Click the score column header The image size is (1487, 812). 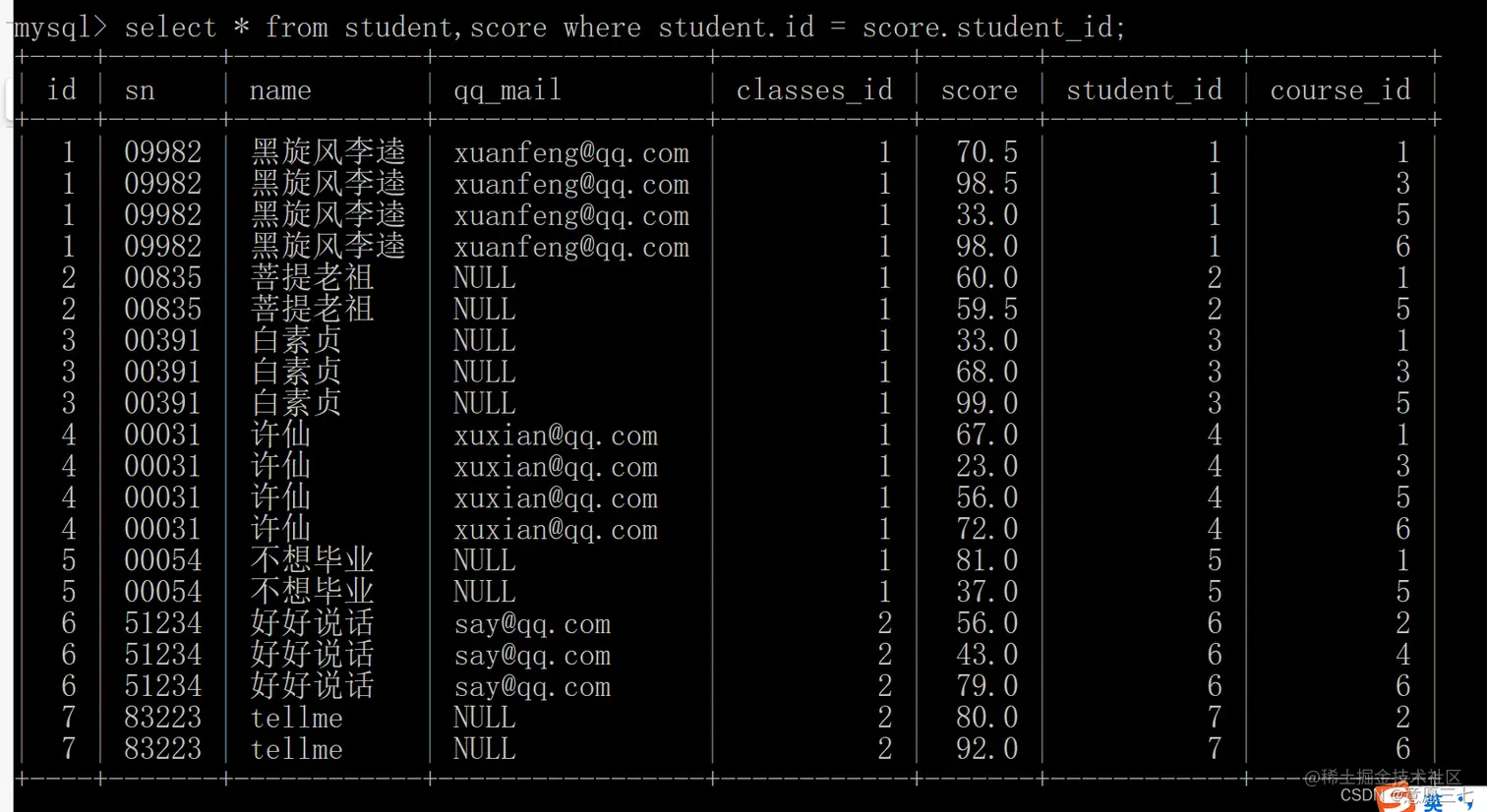coord(980,91)
